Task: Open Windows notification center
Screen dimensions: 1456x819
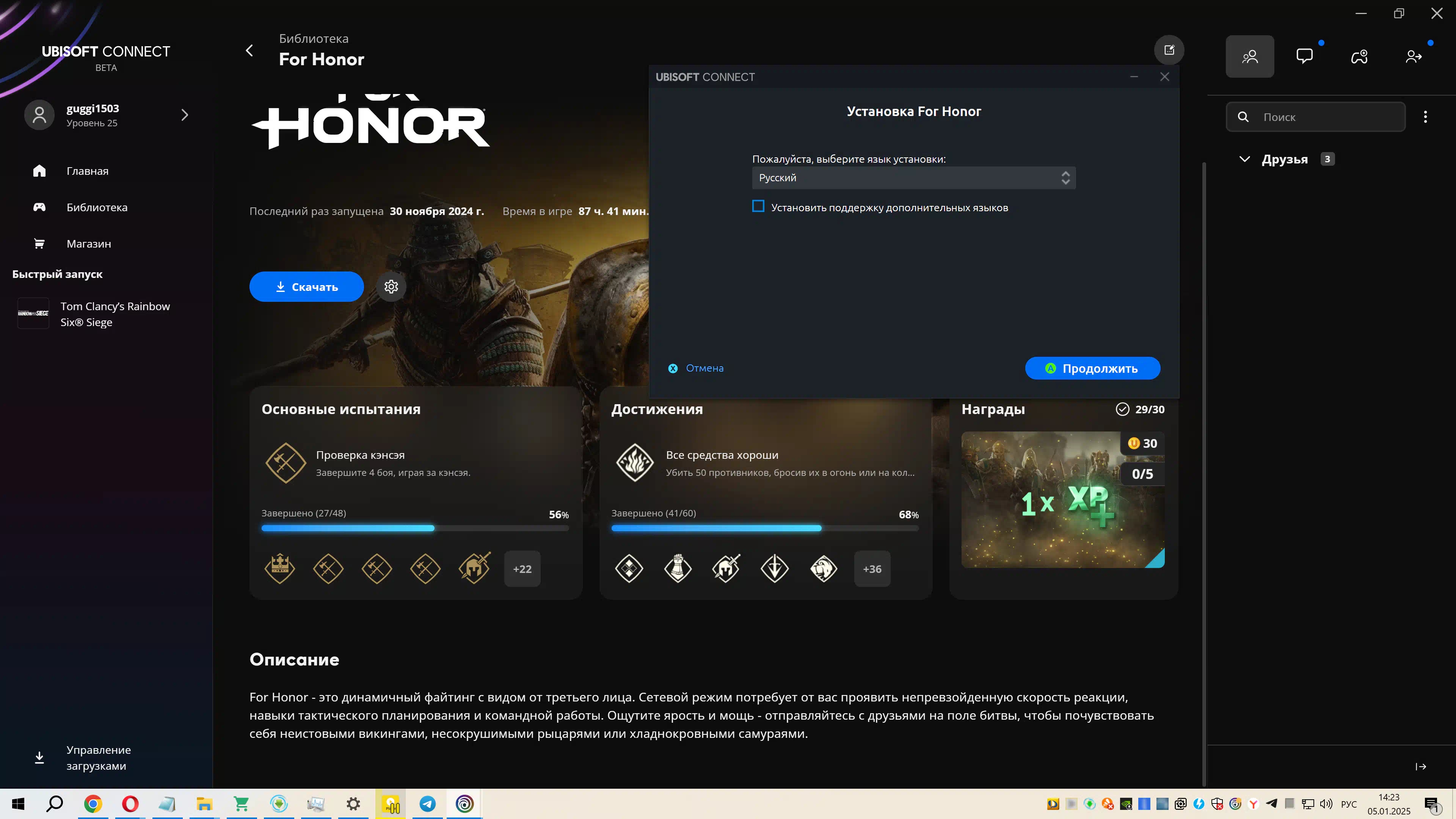Action: point(1432,804)
